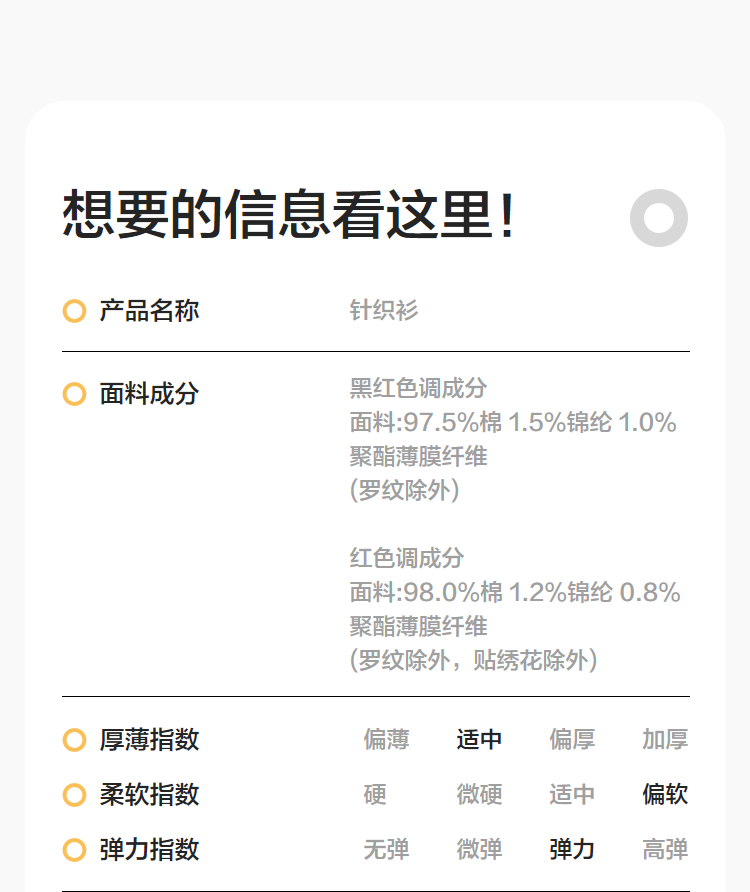Select 微硬 softness option
Image resolution: width=750 pixels, height=892 pixels.
(479, 795)
